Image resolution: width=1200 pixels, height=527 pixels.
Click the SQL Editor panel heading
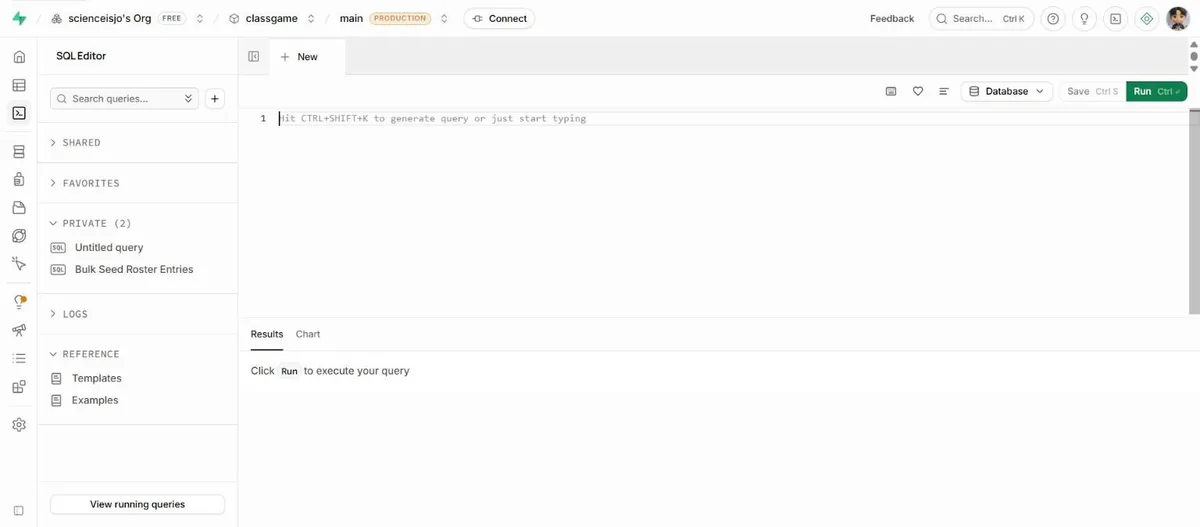pos(81,56)
